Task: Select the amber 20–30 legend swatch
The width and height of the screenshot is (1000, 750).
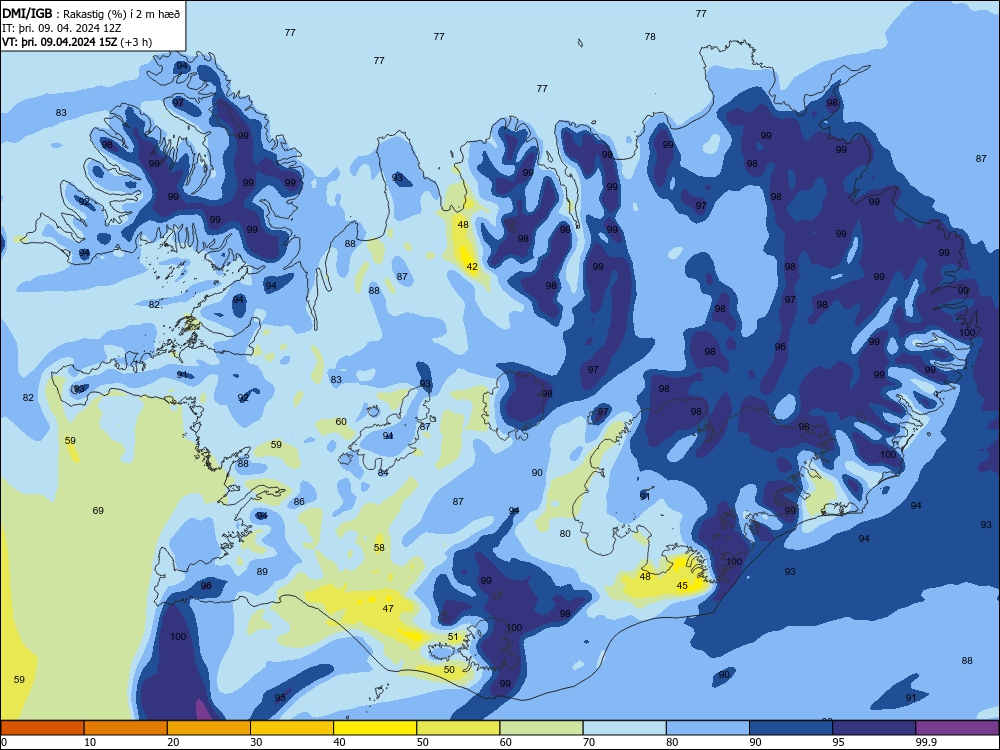Action: tap(209, 728)
